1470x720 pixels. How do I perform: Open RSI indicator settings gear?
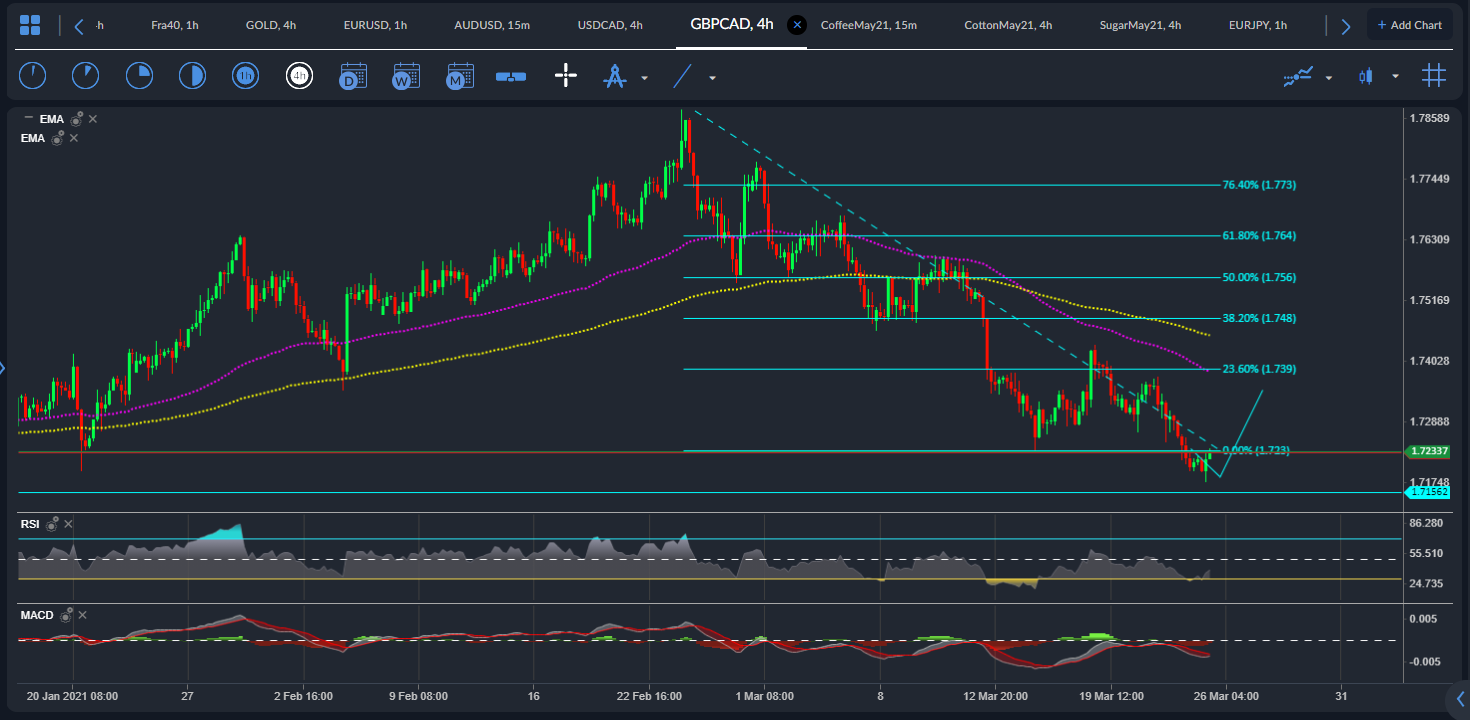click(x=52, y=523)
